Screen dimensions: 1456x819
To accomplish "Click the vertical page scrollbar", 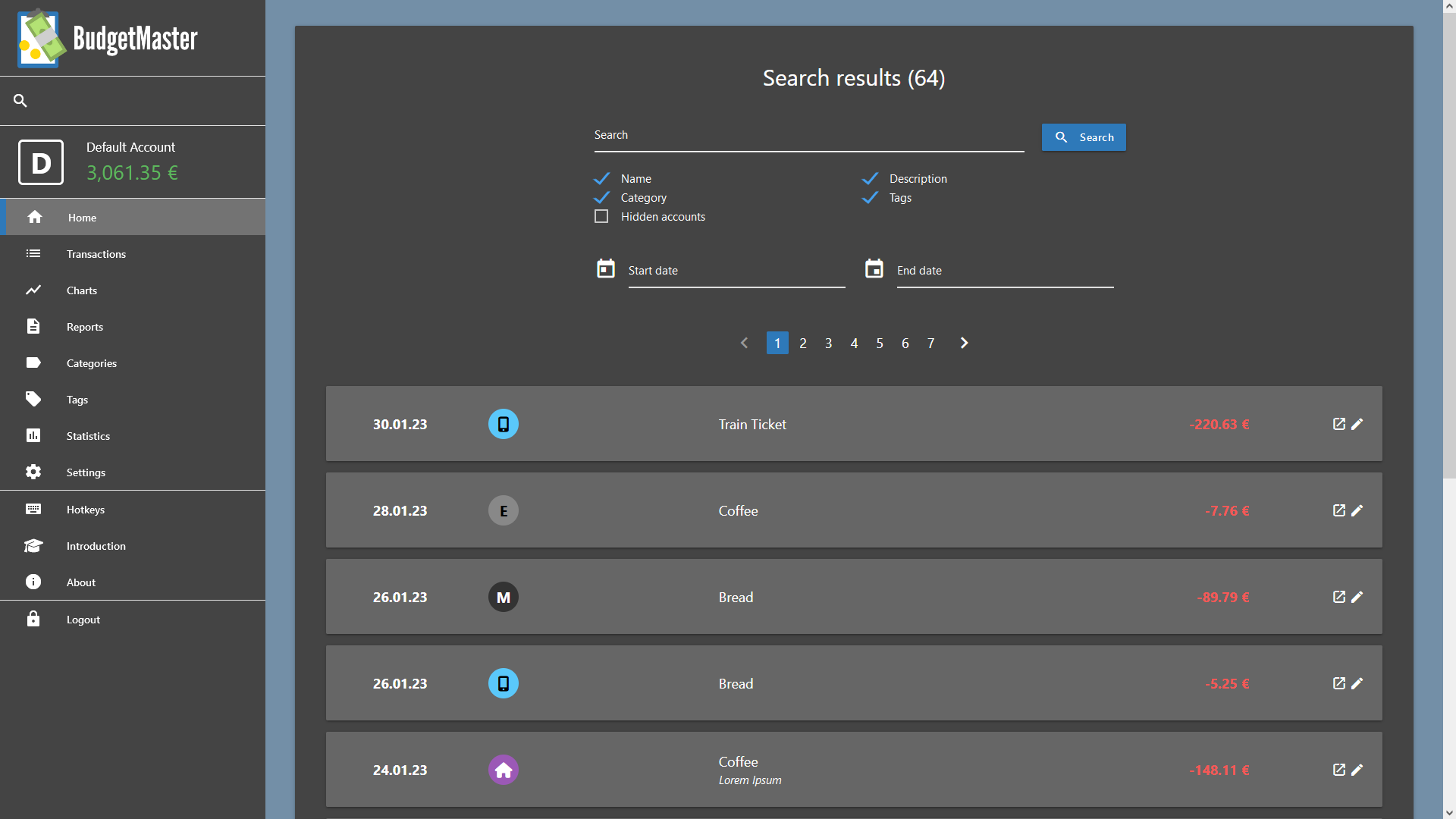I will (1449, 246).
